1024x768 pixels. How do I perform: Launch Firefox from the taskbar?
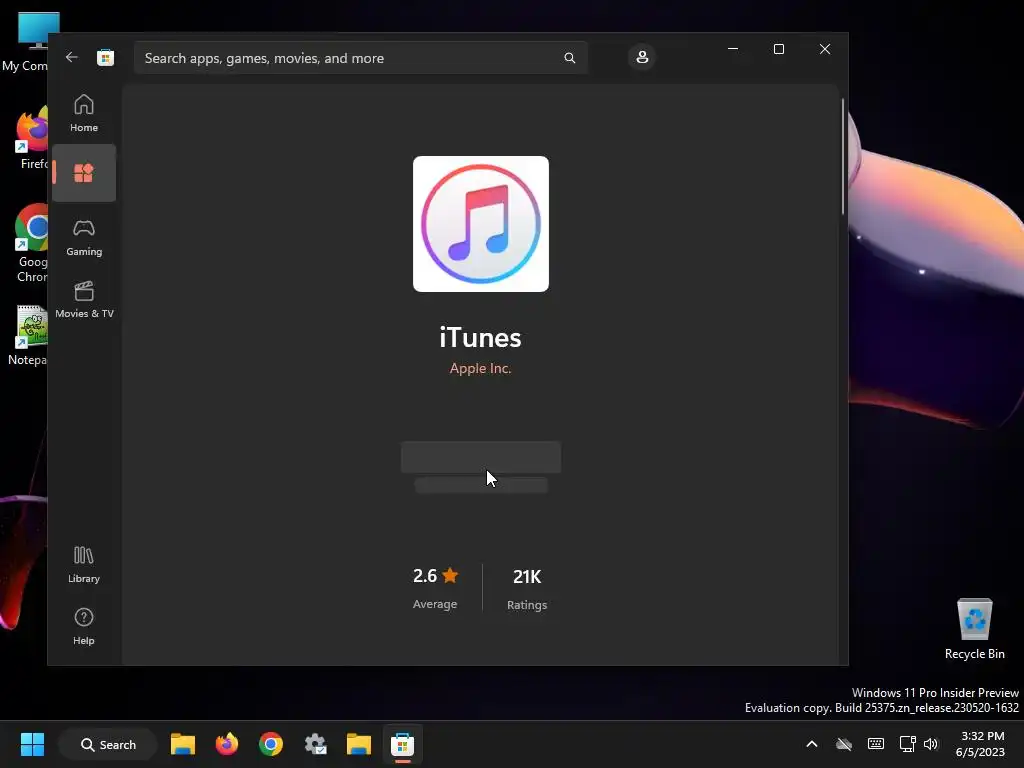[227, 744]
